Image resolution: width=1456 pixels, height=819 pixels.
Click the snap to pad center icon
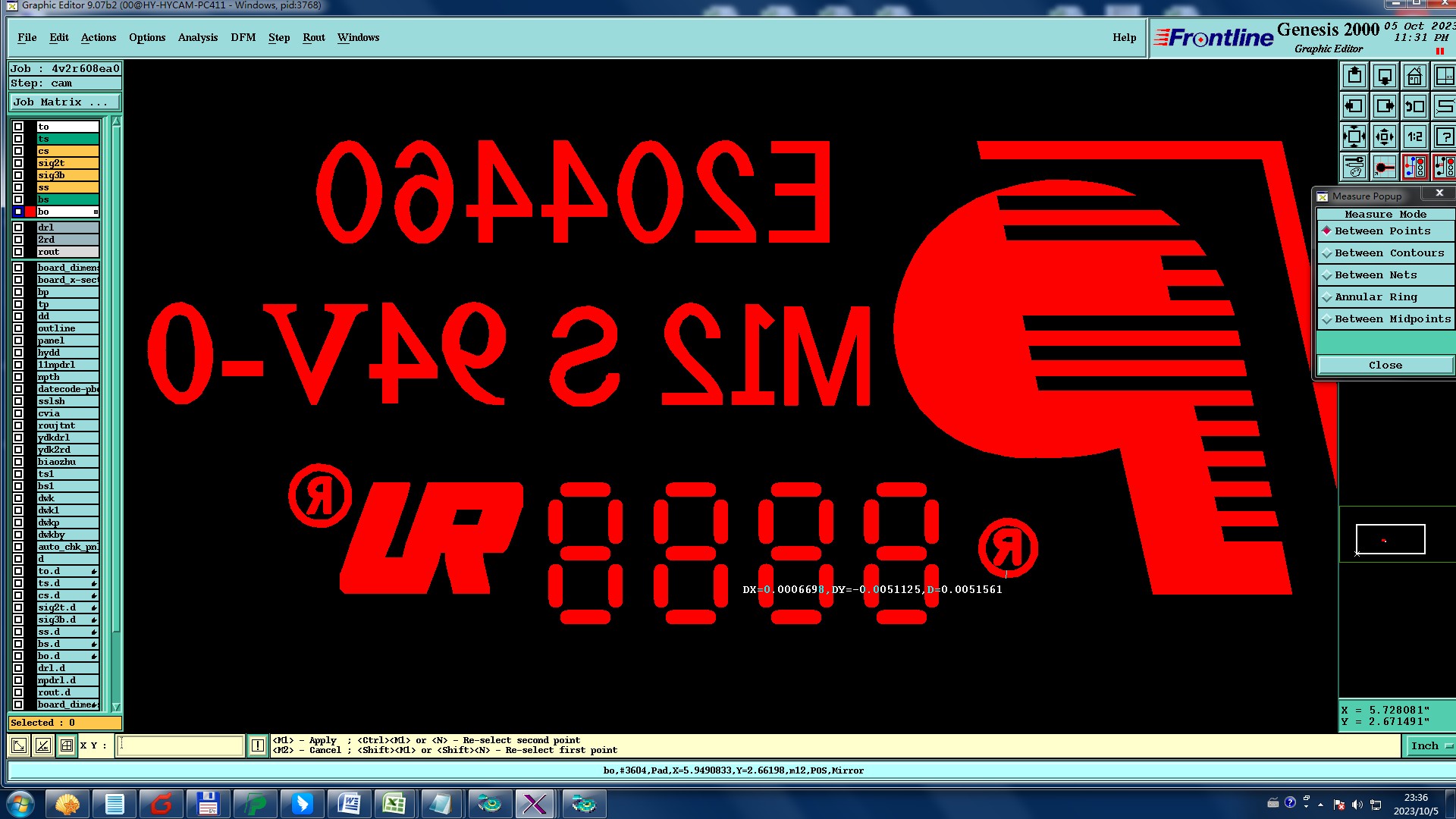[1385, 167]
